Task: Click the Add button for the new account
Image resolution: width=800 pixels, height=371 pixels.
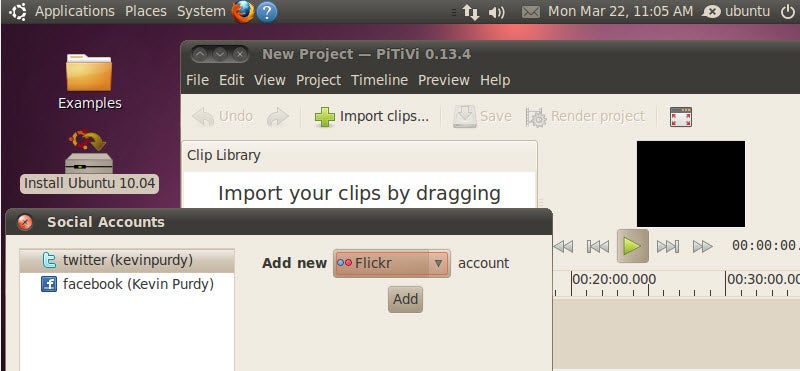Action: point(405,299)
